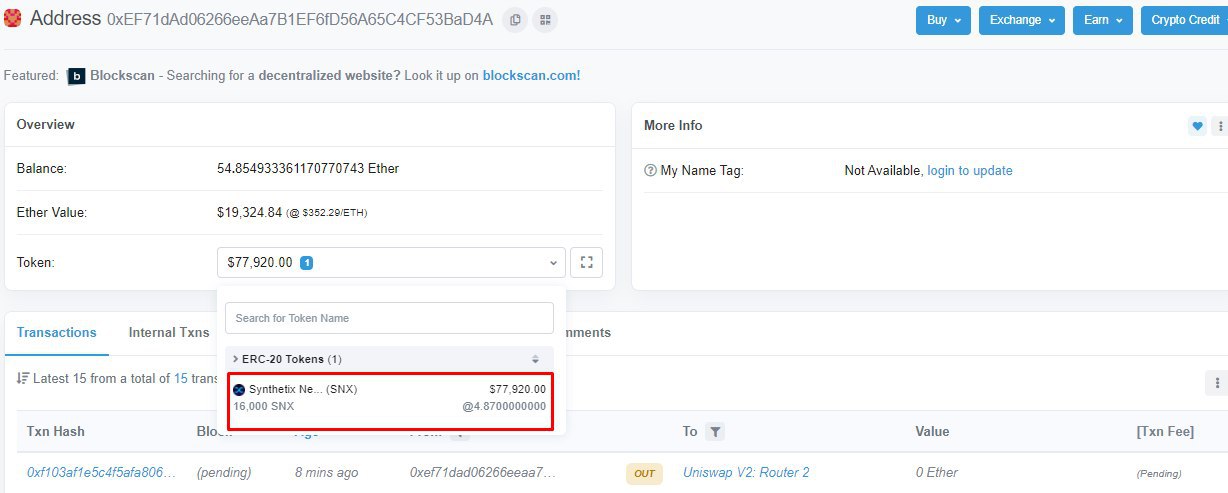This screenshot has width=1228, height=493.
Task: Copy the address to clipboard
Action: point(515,19)
